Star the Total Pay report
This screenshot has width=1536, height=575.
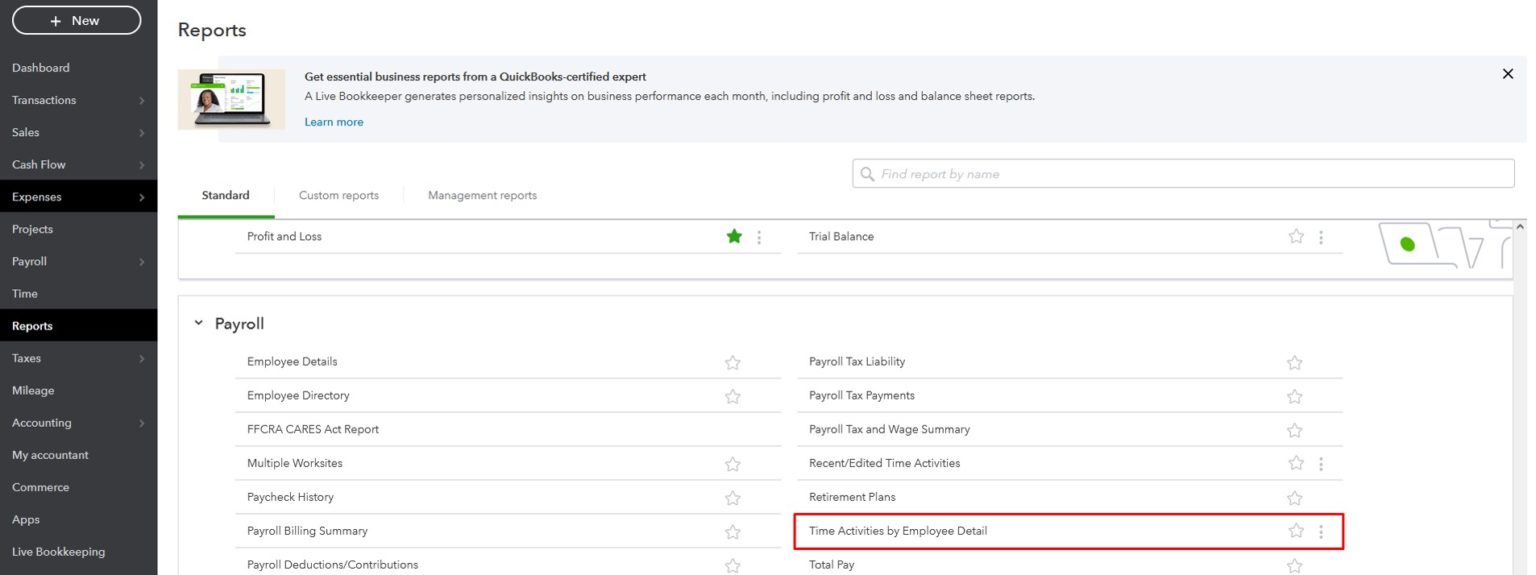pos(1295,566)
